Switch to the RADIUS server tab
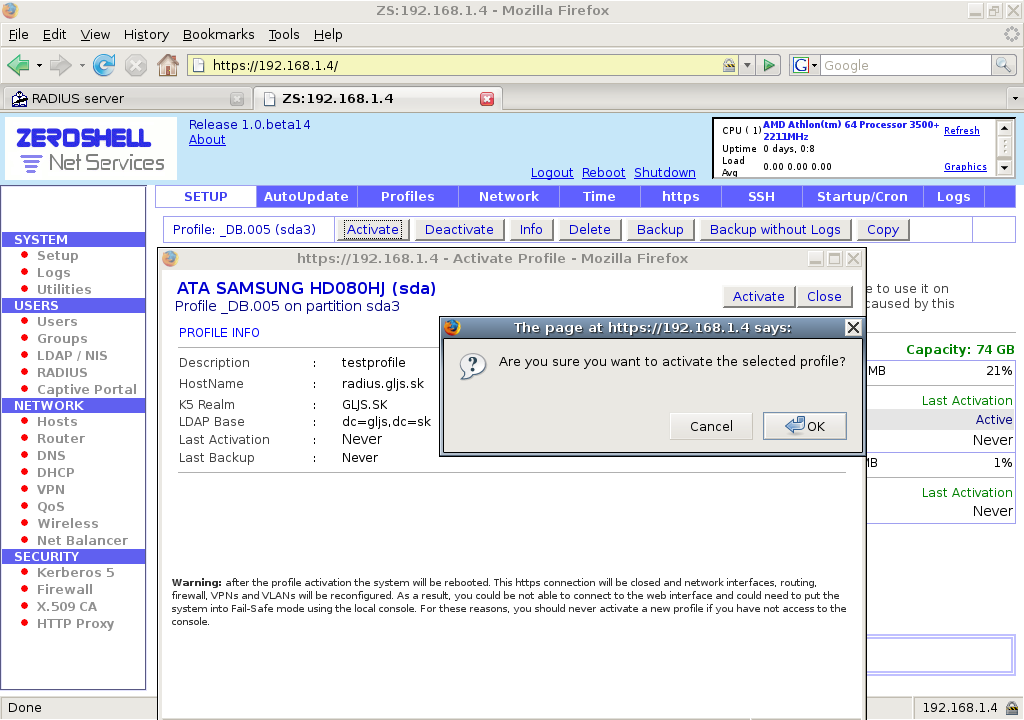The image size is (1024, 720). [x=127, y=99]
